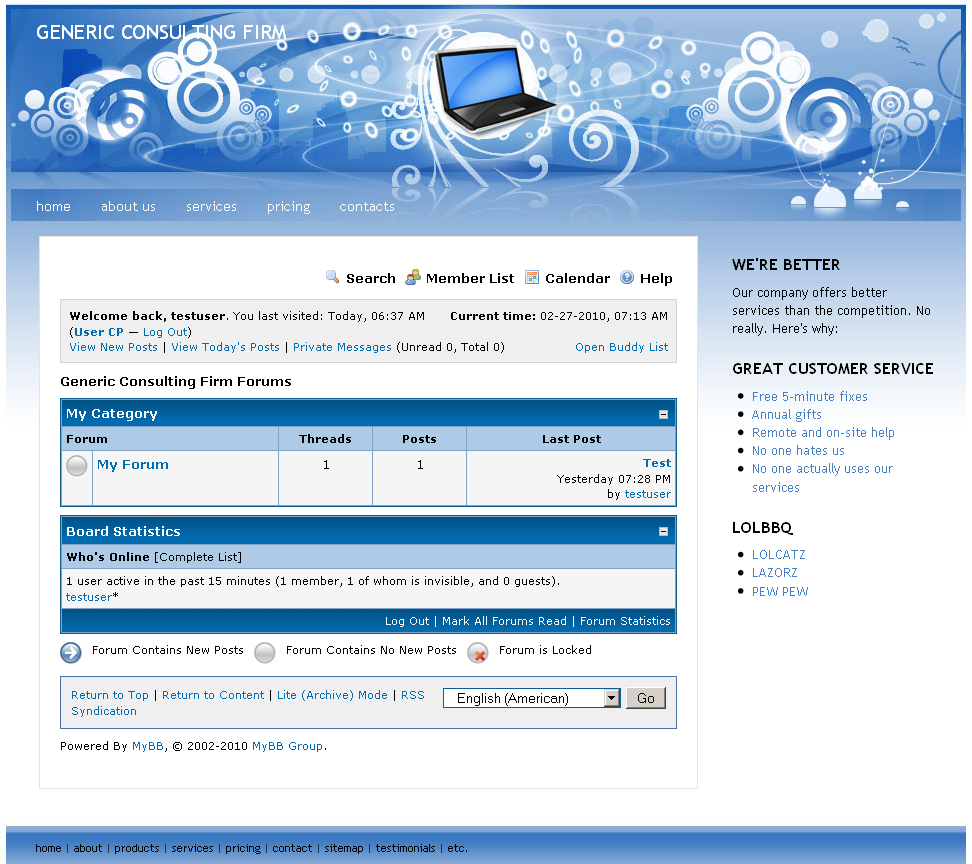The image size is (972, 864).
Task: Open the Buddy List
Action: [x=621, y=347]
